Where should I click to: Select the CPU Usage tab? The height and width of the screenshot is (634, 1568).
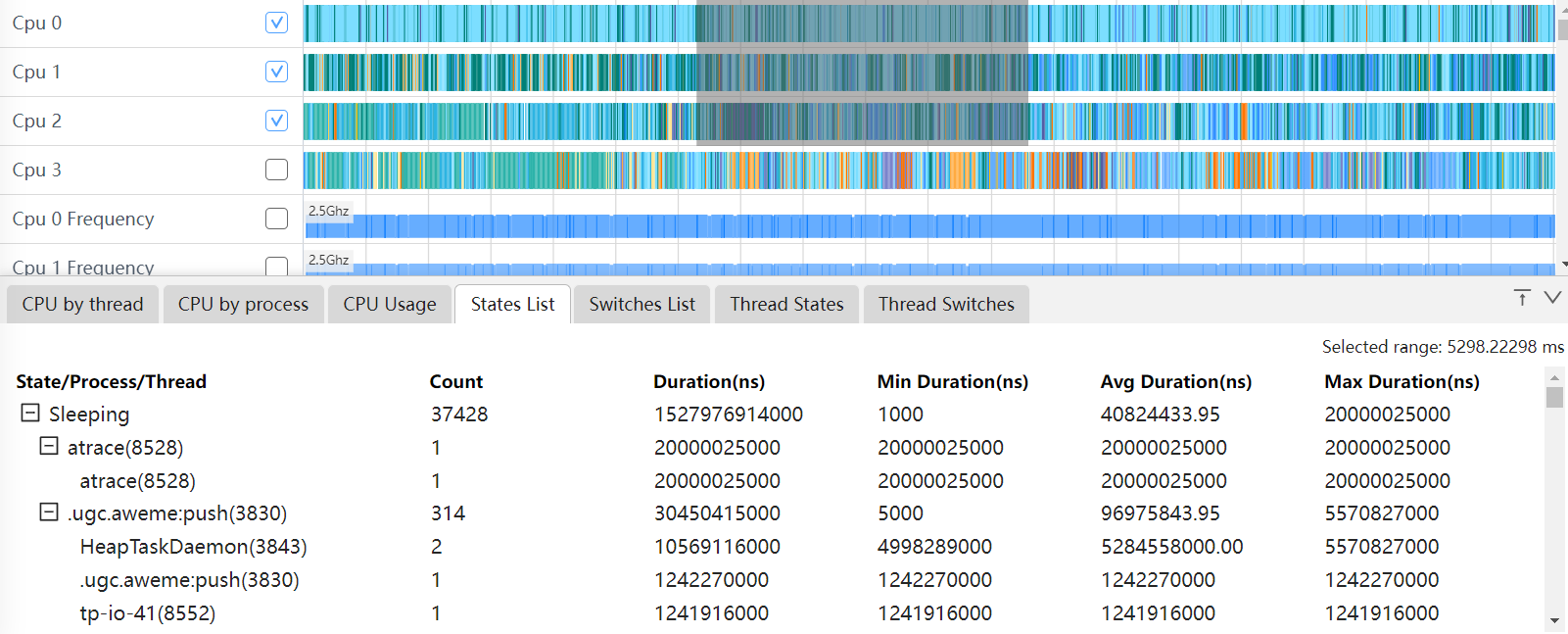click(x=390, y=305)
